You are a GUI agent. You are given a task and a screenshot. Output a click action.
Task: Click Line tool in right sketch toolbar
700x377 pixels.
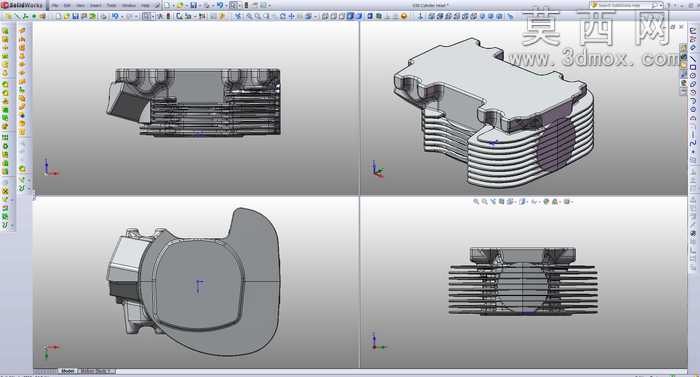tap(693, 58)
